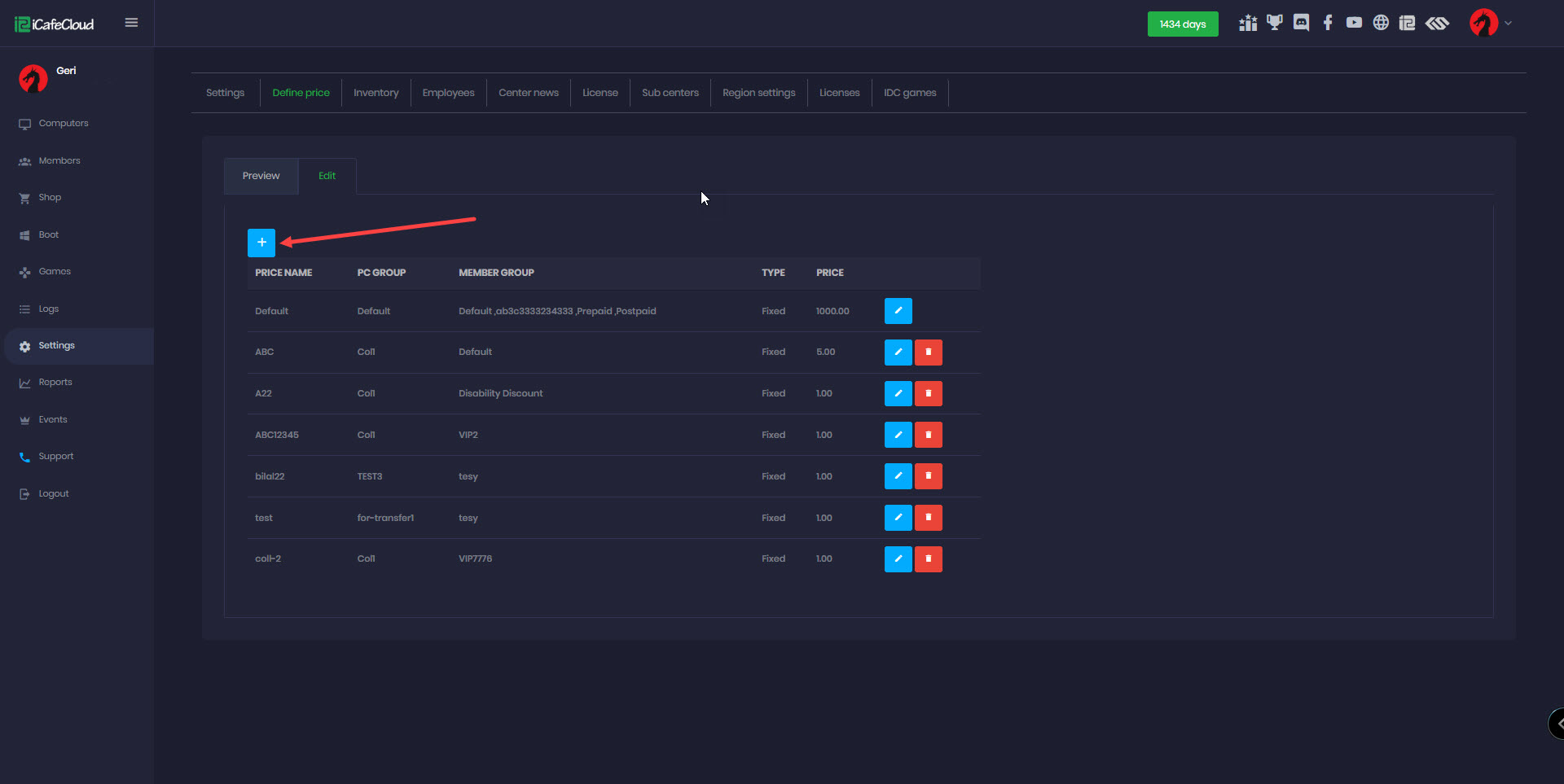Click the 1434 days license button
Viewport: 1564px width, 784px height.
(x=1182, y=24)
